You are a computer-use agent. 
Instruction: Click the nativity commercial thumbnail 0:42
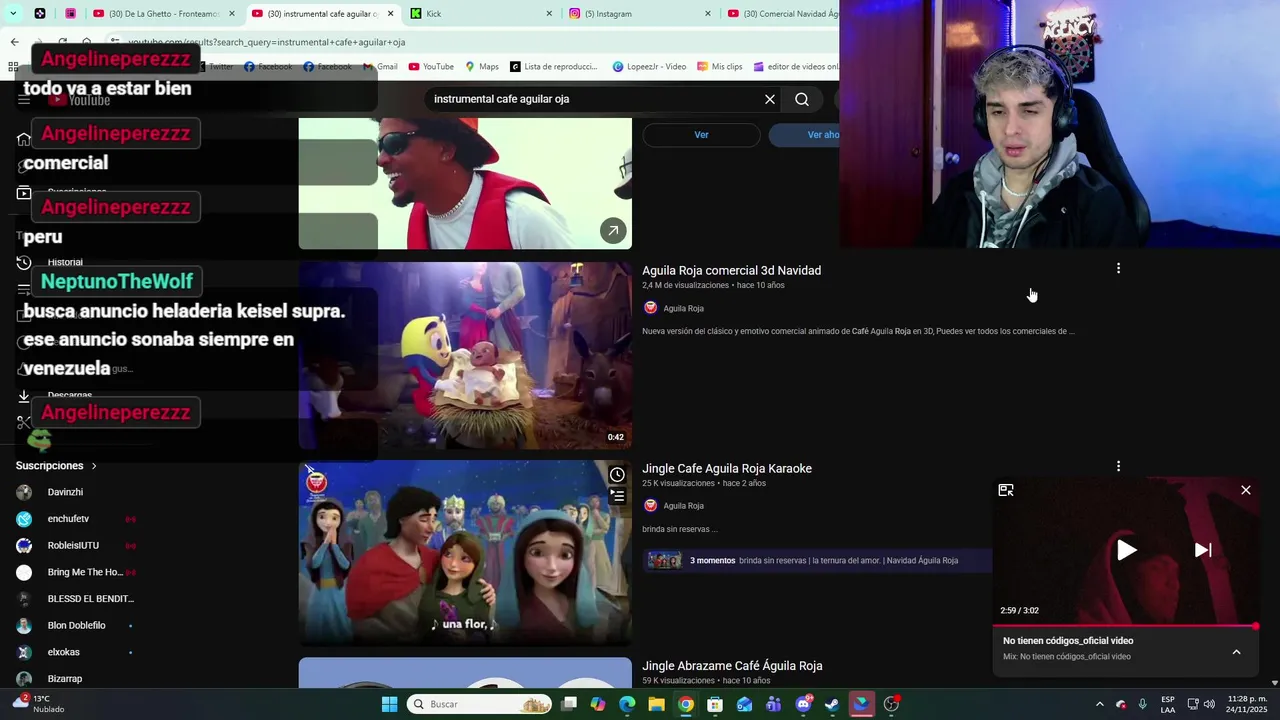(465, 356)
